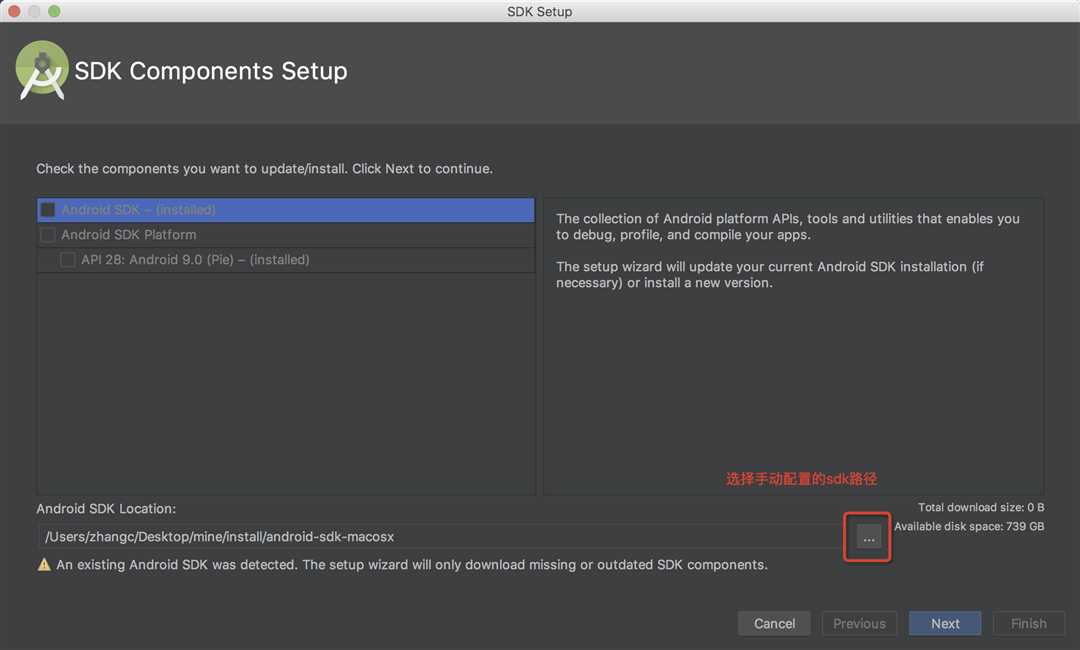Close the SDK Setup window

(14, 11)
